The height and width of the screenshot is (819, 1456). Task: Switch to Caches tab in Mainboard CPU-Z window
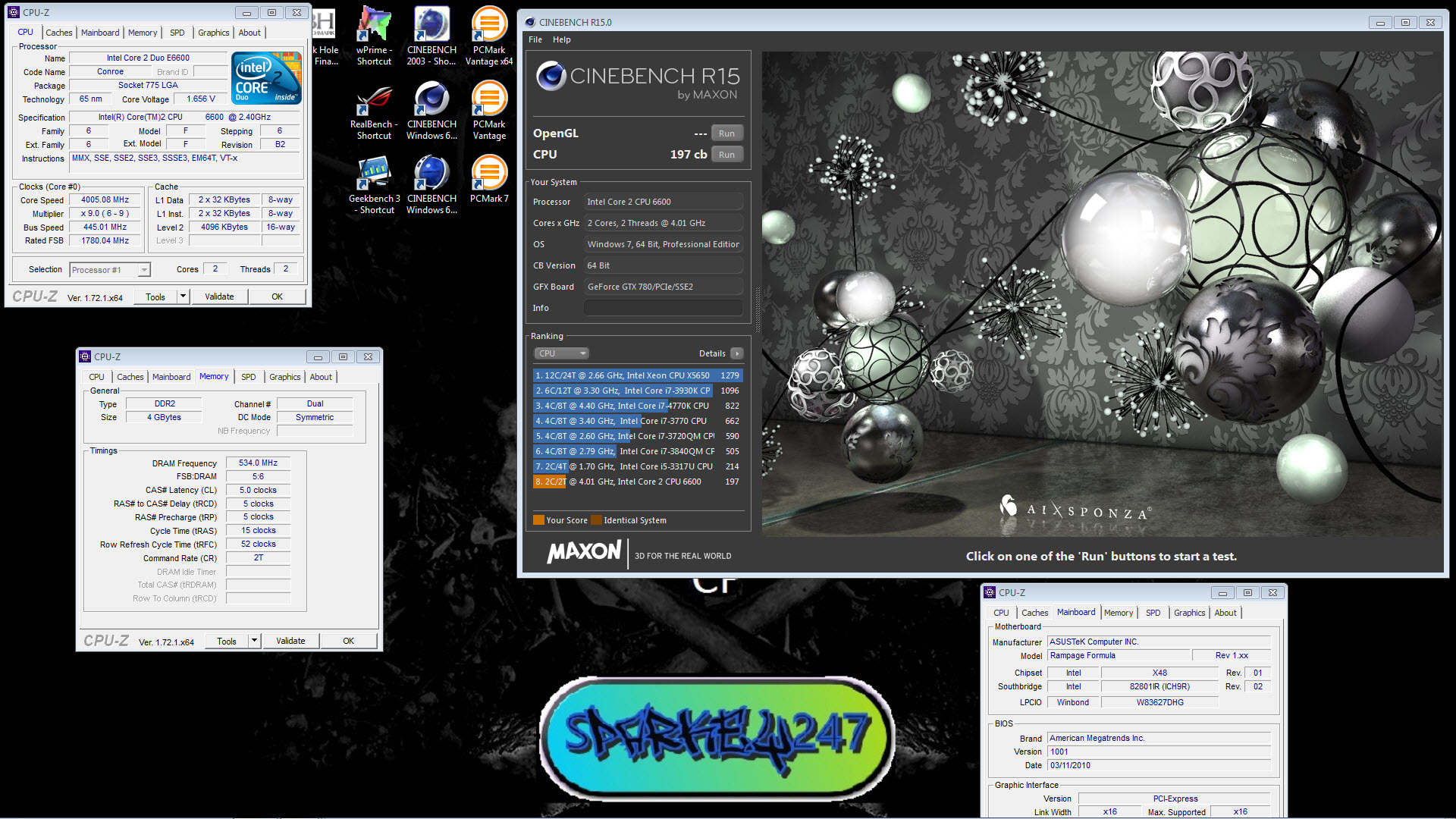click(x=1034, y=613)
